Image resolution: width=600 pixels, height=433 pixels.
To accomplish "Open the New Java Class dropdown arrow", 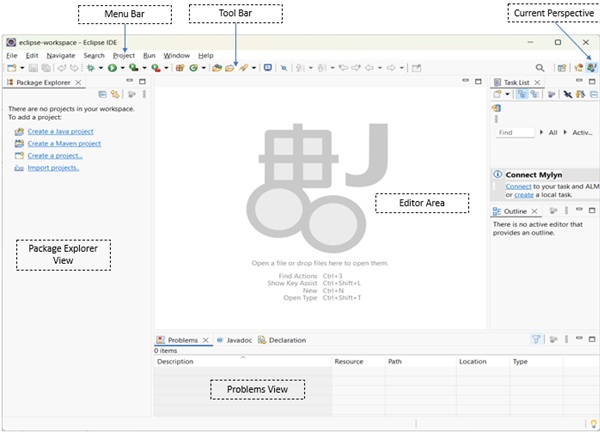I will coord(204,68).
